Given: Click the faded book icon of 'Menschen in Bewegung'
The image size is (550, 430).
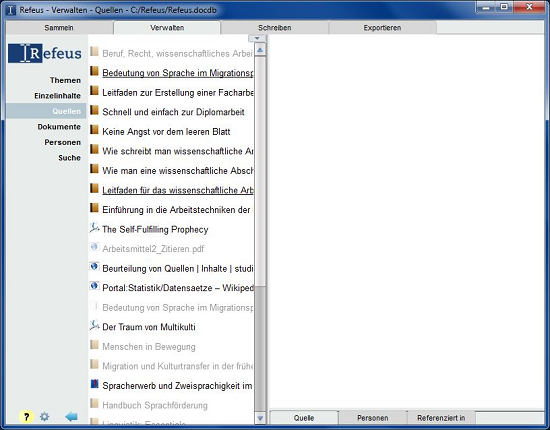Looking at the screenshot, I should tap(94, 345).
